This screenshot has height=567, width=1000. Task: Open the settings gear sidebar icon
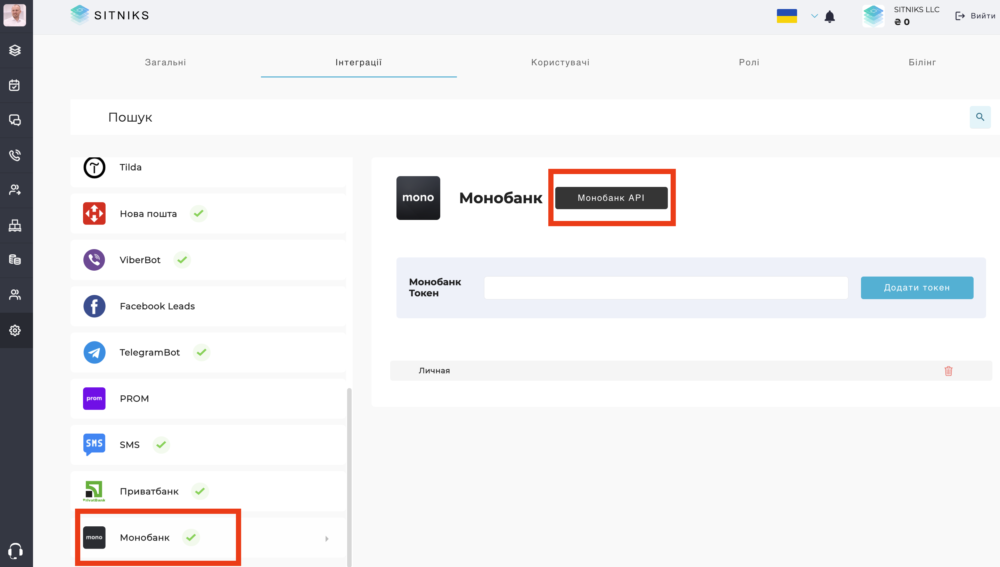point(15,330)
